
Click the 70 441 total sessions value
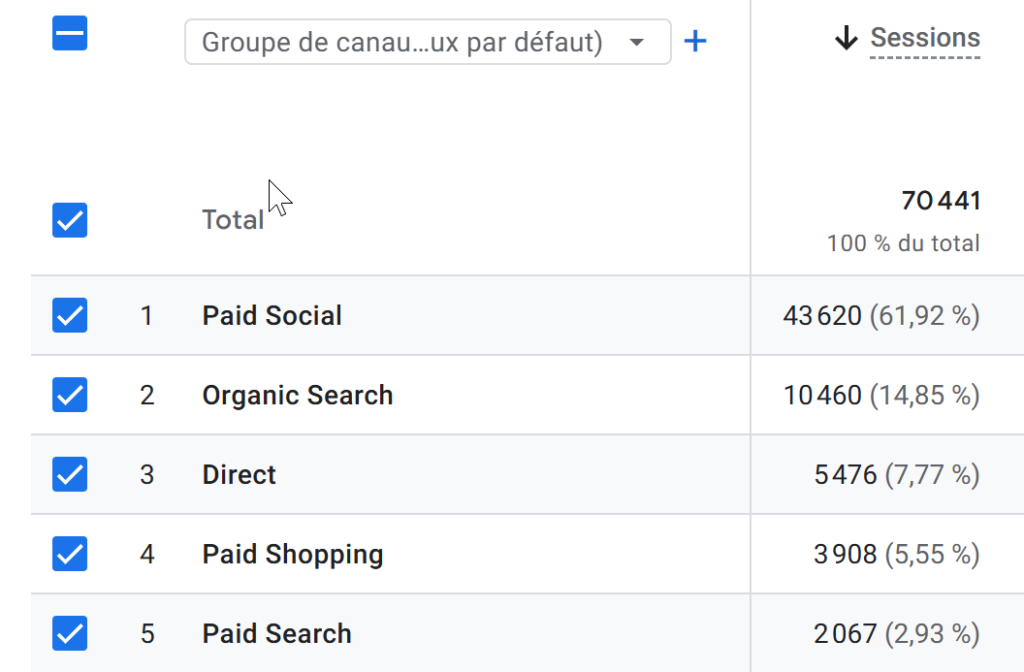coord(942,199)
